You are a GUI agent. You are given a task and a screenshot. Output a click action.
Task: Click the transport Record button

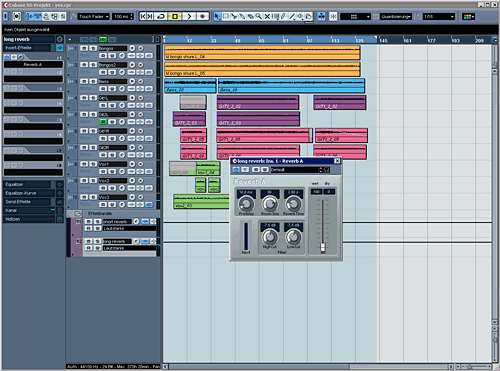coord(202,16)
